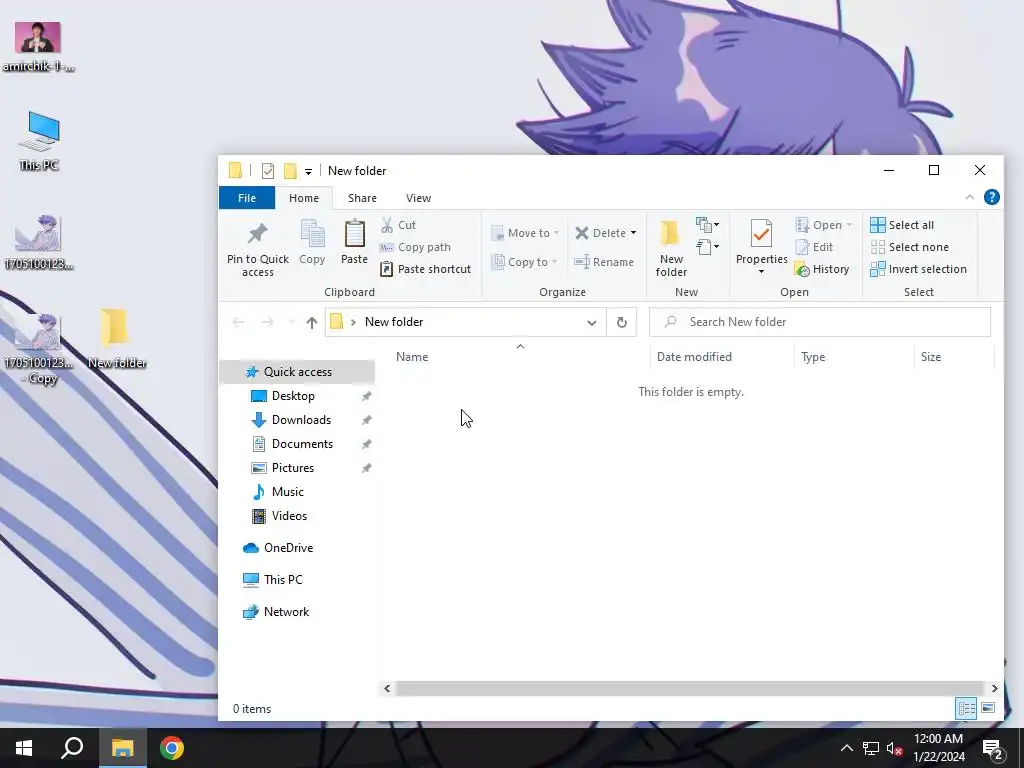The height and width of the screenshot is (768, 1024).
Task: Click Copy path in Clipboard group
Action: tap(415, 247)
